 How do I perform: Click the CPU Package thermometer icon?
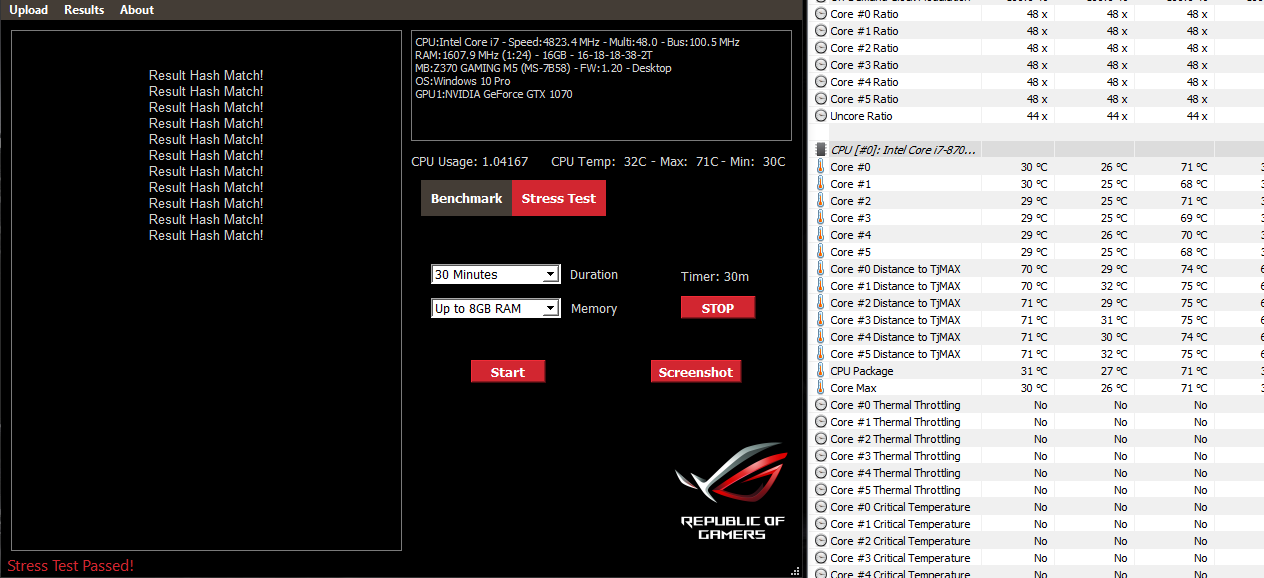pos(821,371)
